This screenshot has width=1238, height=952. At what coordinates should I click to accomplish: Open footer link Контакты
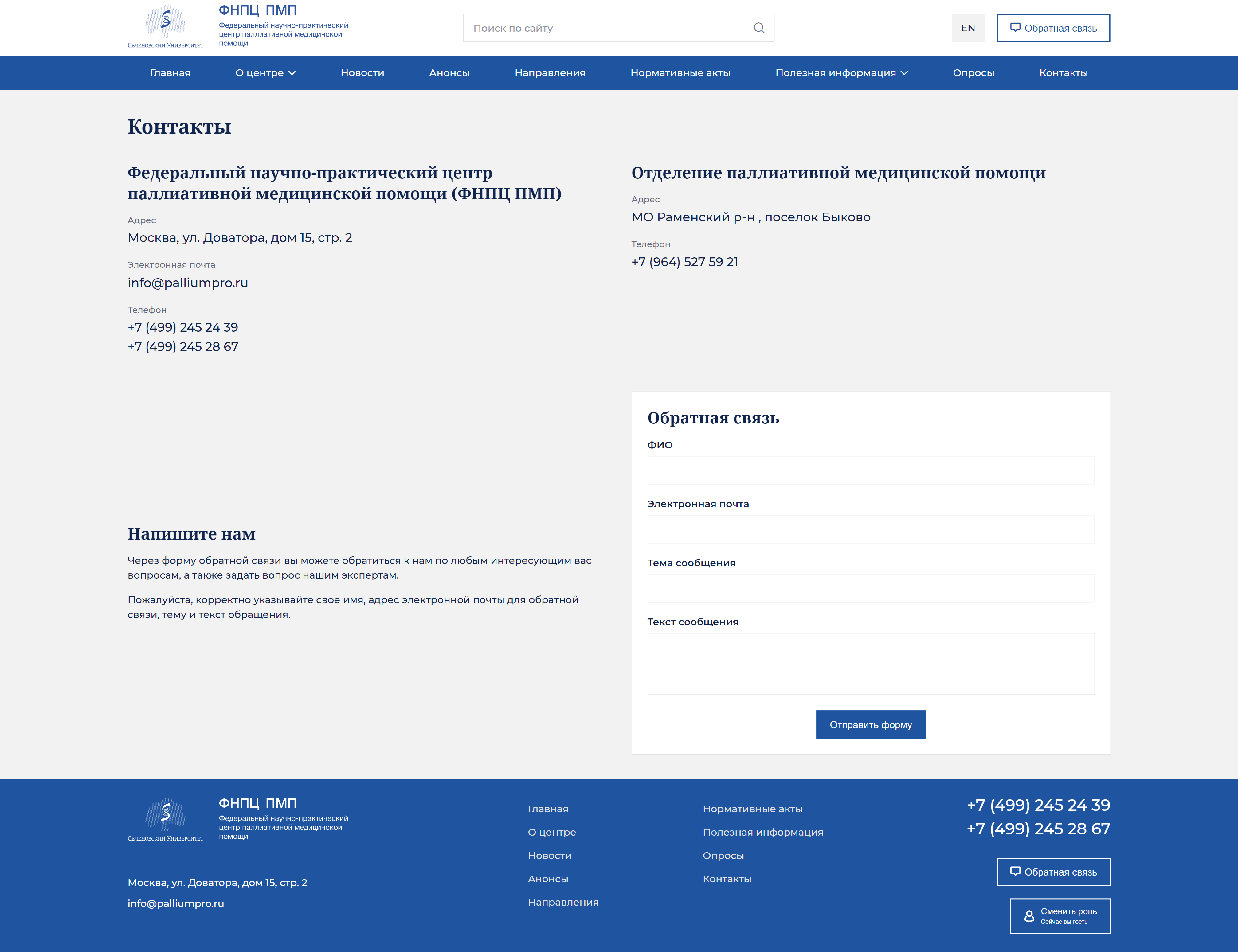727,878
